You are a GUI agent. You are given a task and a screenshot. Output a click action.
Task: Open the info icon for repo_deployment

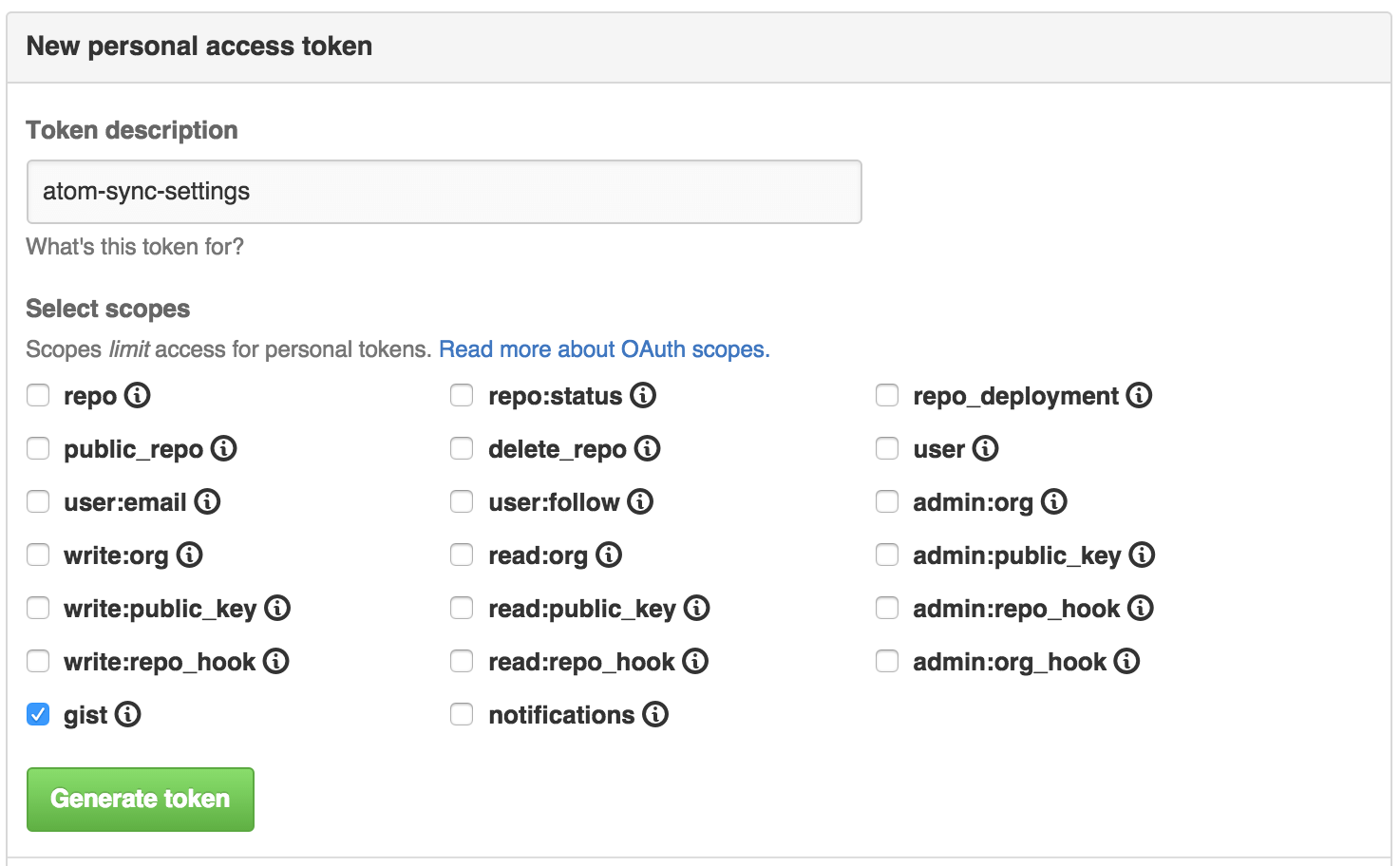[1139, 395]
